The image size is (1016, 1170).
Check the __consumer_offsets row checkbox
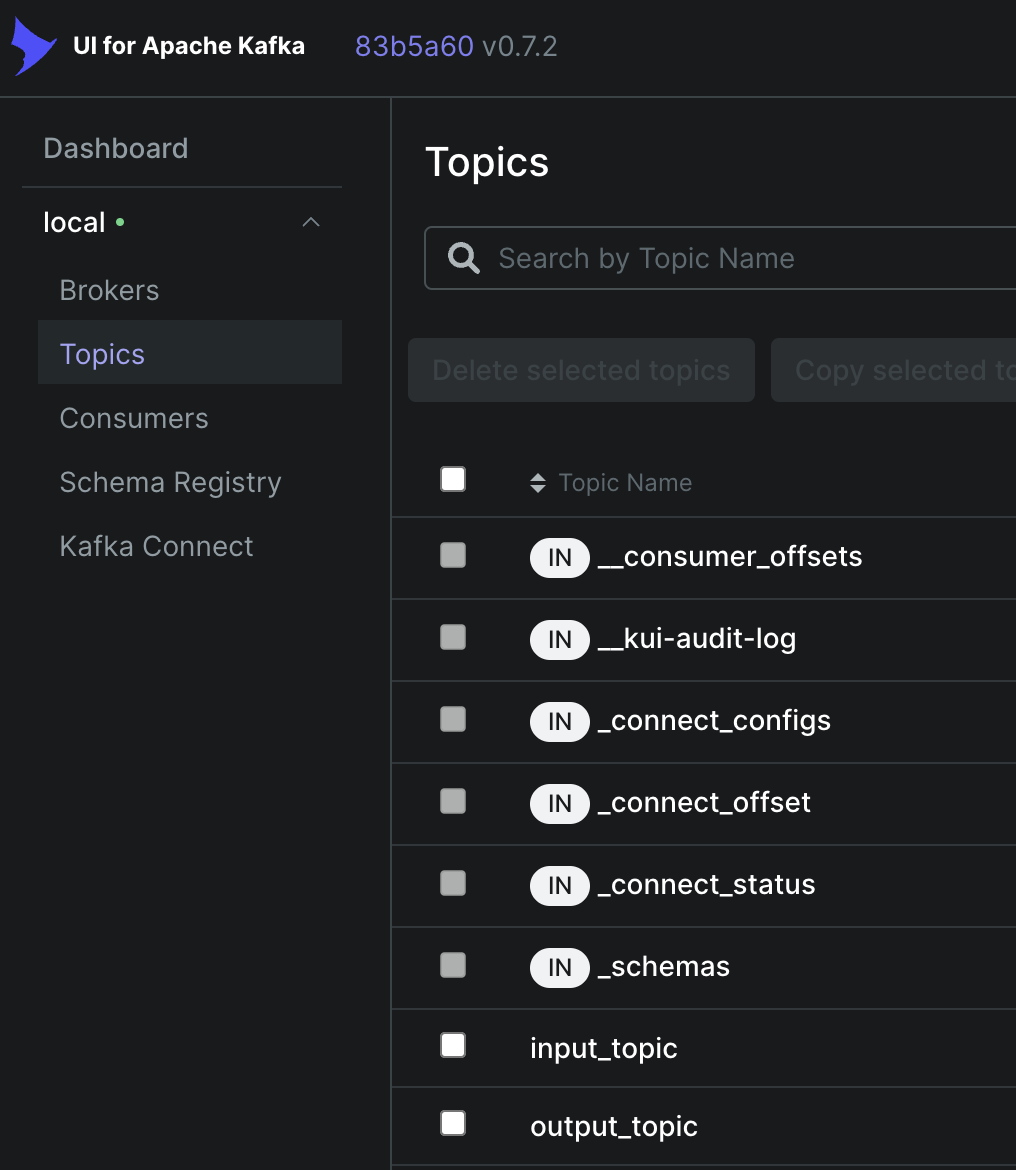453,555
